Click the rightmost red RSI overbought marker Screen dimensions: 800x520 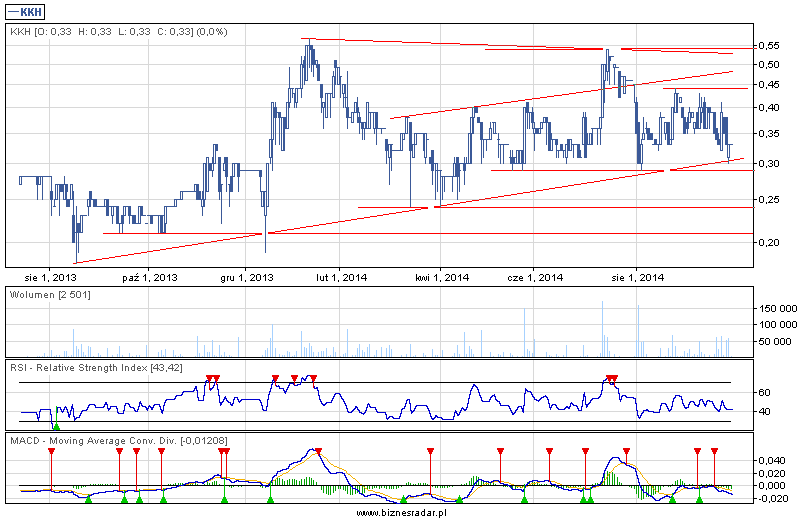click(614, 379)
